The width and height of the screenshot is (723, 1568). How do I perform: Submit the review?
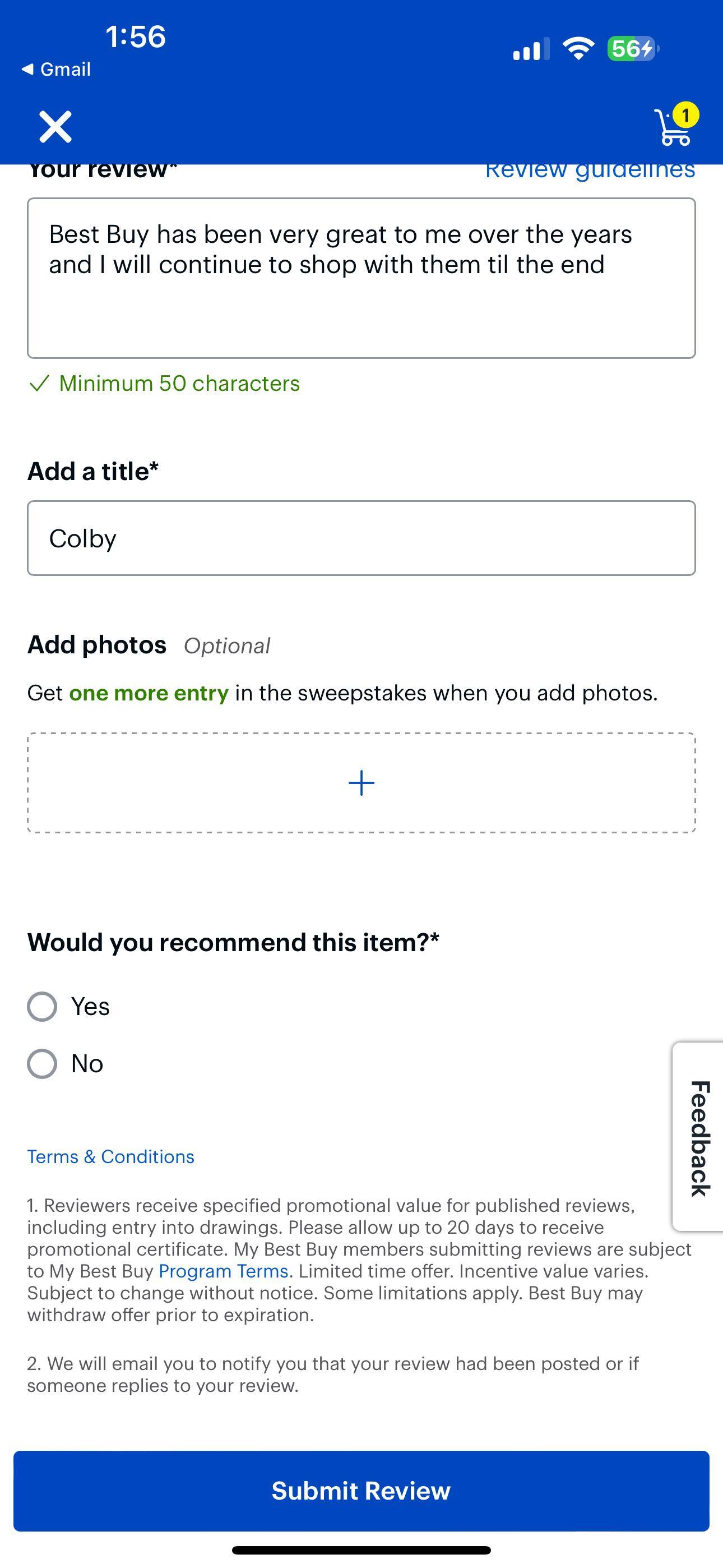pyautogui.click(x=361, y=1491)
